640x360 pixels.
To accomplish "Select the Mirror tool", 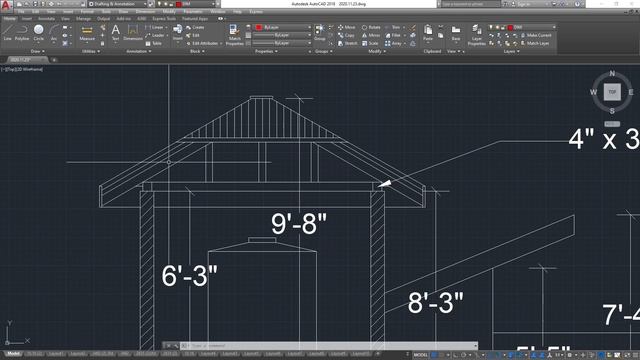I will click(371, 36).
